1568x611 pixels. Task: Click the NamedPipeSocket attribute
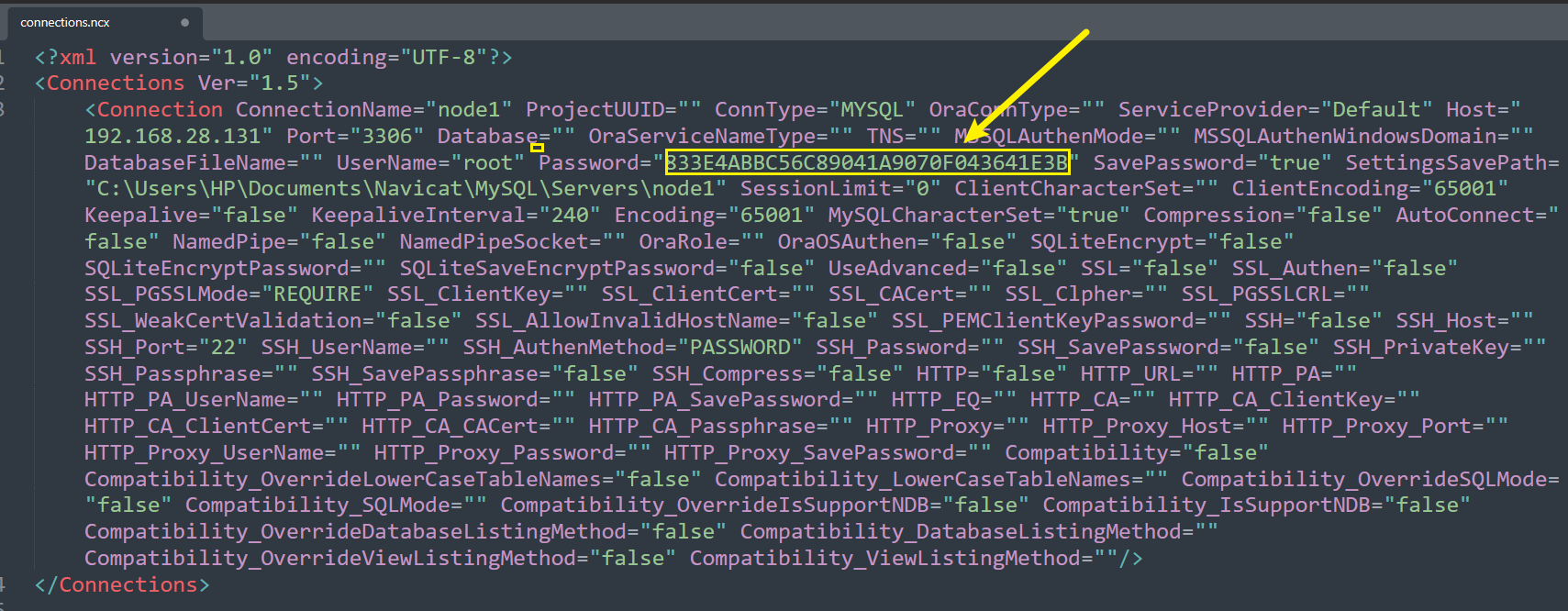513,241
